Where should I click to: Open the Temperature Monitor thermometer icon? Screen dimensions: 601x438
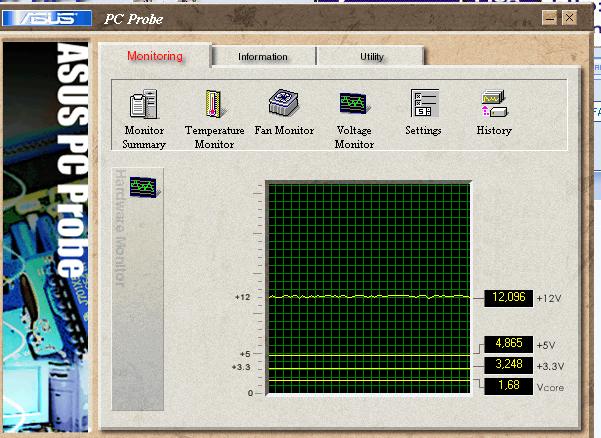pos(214,103)
